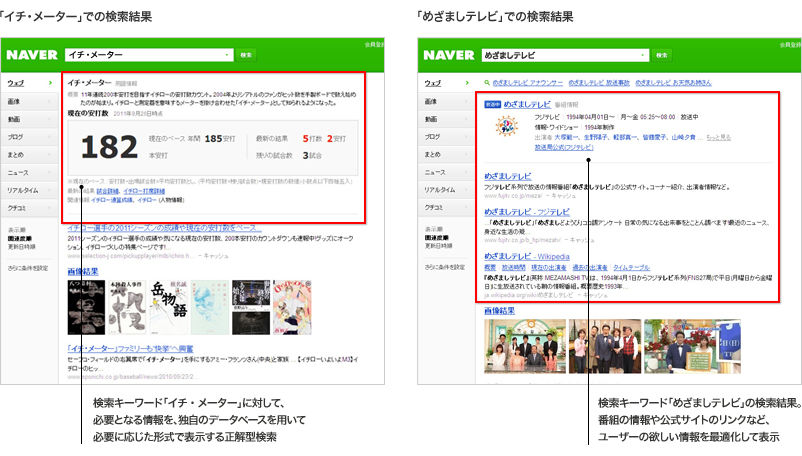The height and width of the screenshot is (456, 802).
Task: Select 画像 tab in イチ・メーター sidebar
Action: pos(29,101)
